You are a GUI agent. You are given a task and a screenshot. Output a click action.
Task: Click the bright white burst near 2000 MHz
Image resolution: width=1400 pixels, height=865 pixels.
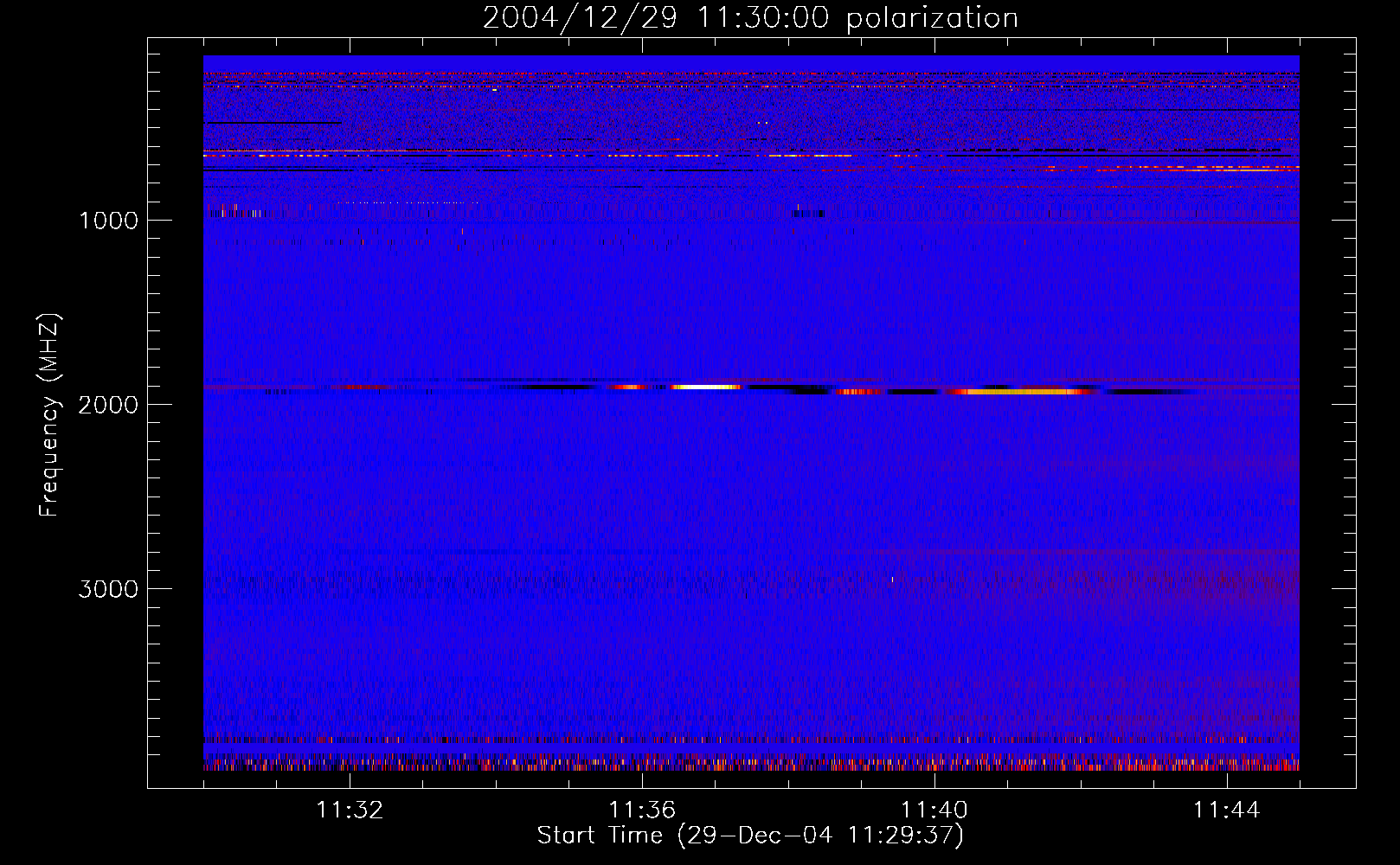click(x=706, y=388)
